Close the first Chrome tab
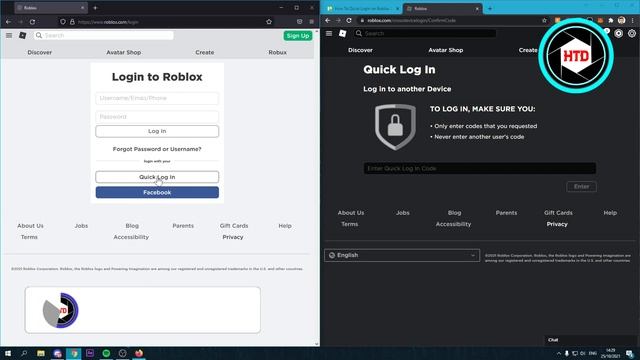The width and height of the screenshot is (640, 360). (397, 8)
